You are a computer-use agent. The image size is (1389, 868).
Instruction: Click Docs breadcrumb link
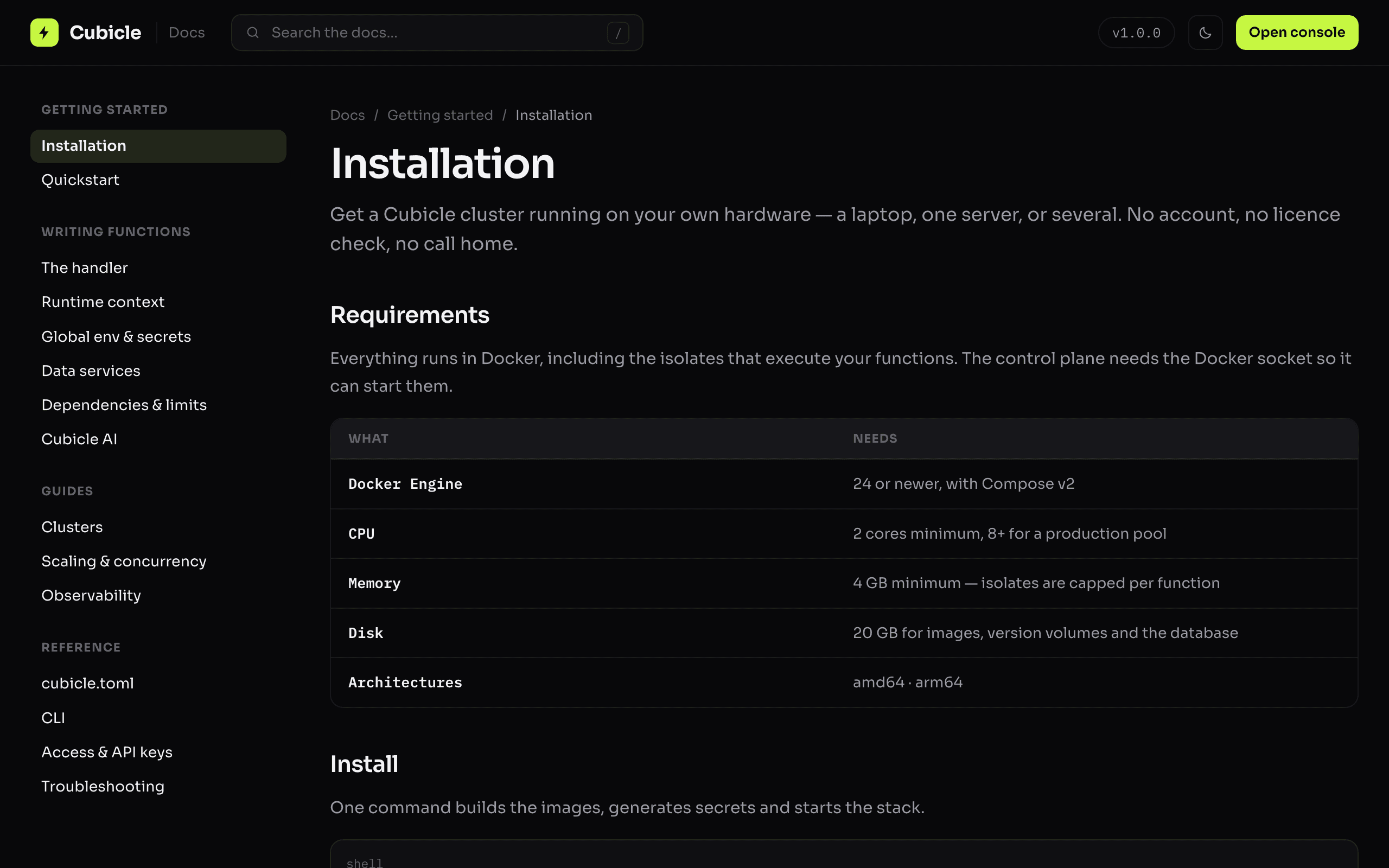347,116
